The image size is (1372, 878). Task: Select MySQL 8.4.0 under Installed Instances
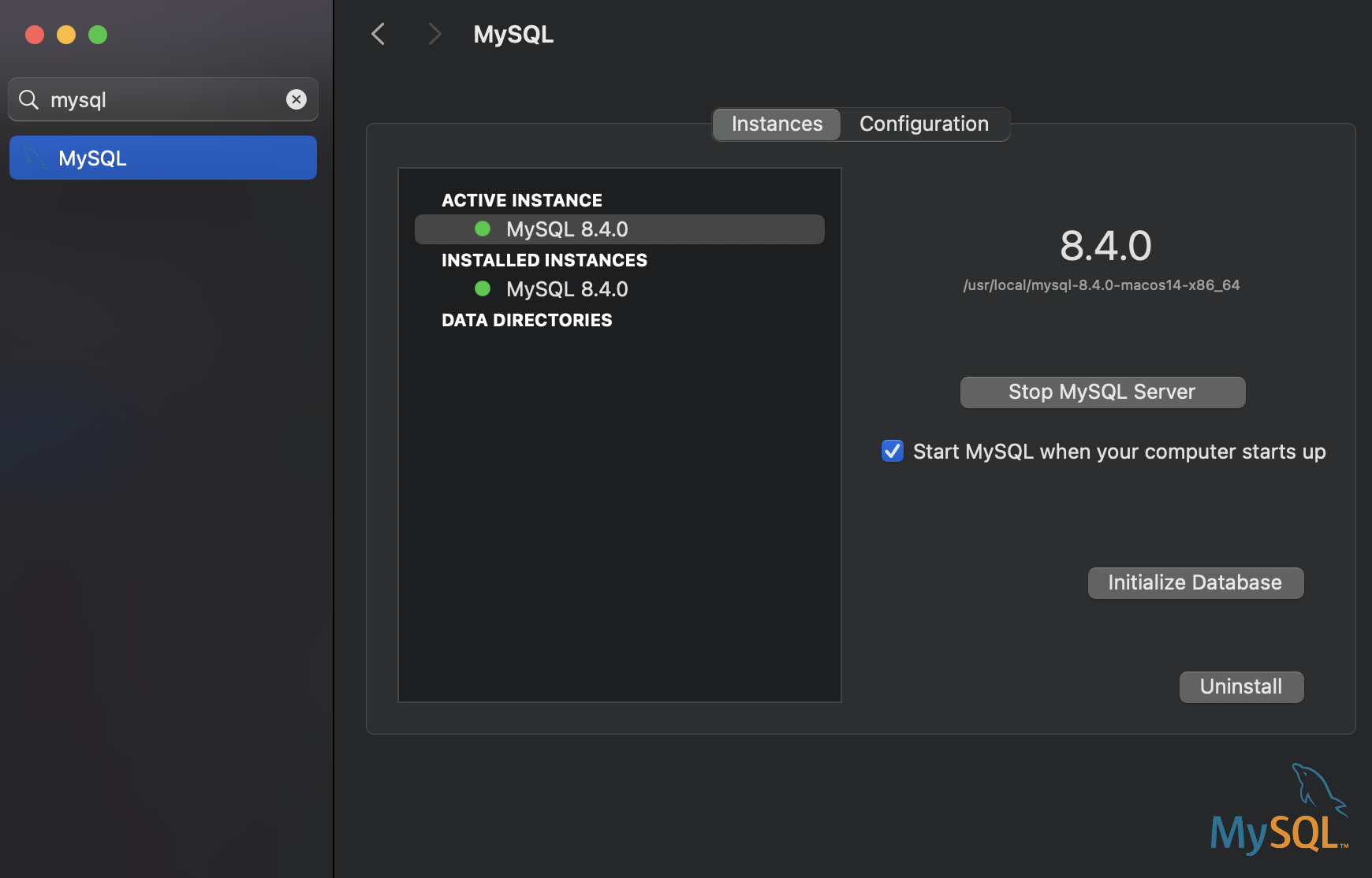tap(567, 289)
